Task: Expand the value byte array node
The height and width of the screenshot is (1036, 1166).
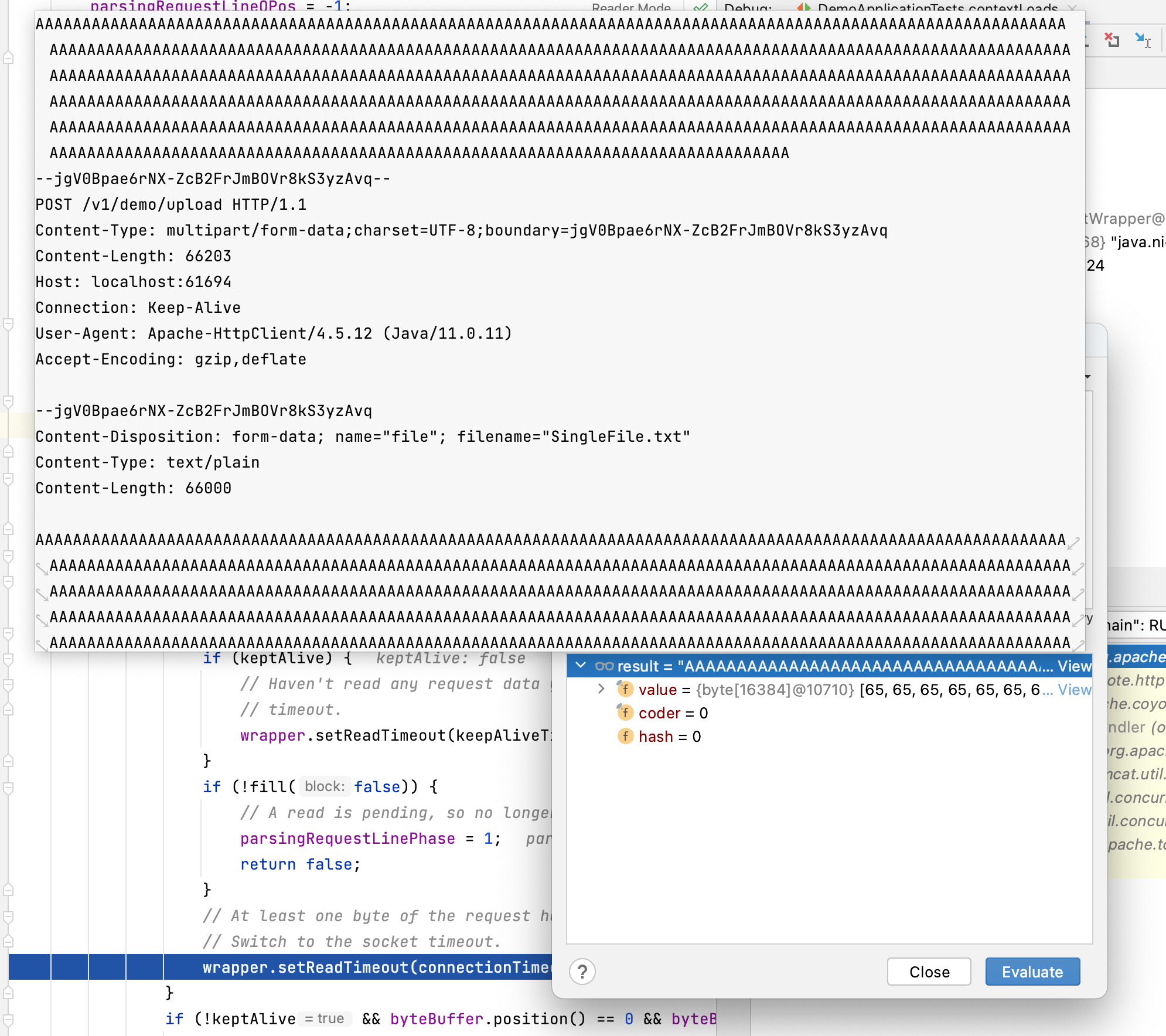Action: click(x=601, y=689)
